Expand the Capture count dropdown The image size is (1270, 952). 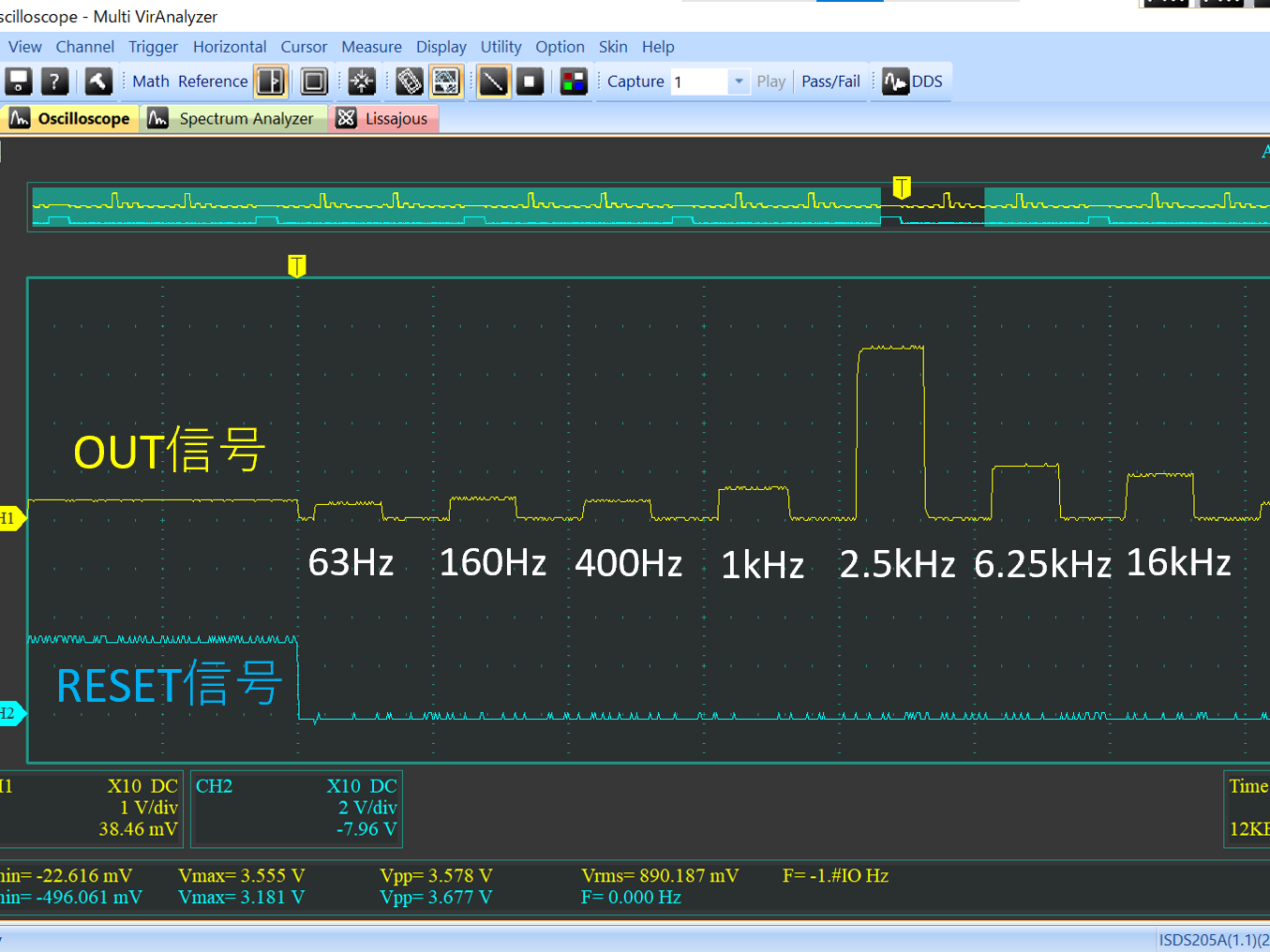(739, 82)
